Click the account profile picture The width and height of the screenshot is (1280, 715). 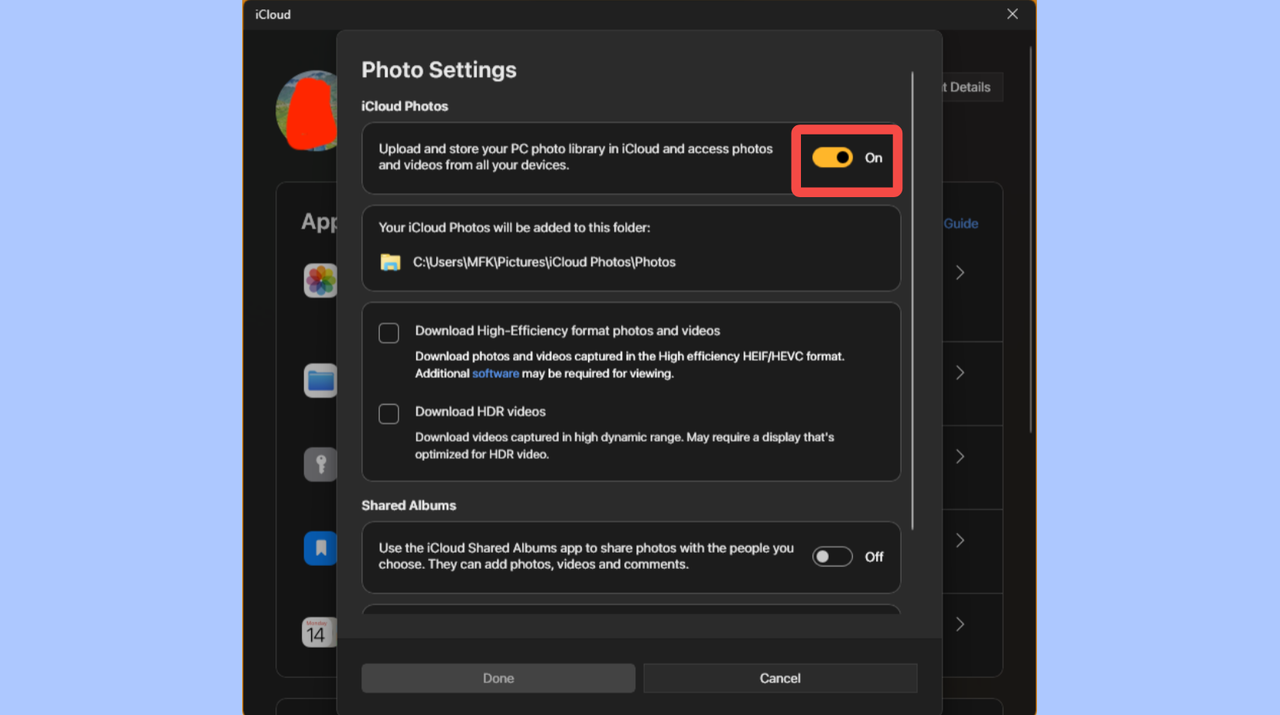point(306,110)
